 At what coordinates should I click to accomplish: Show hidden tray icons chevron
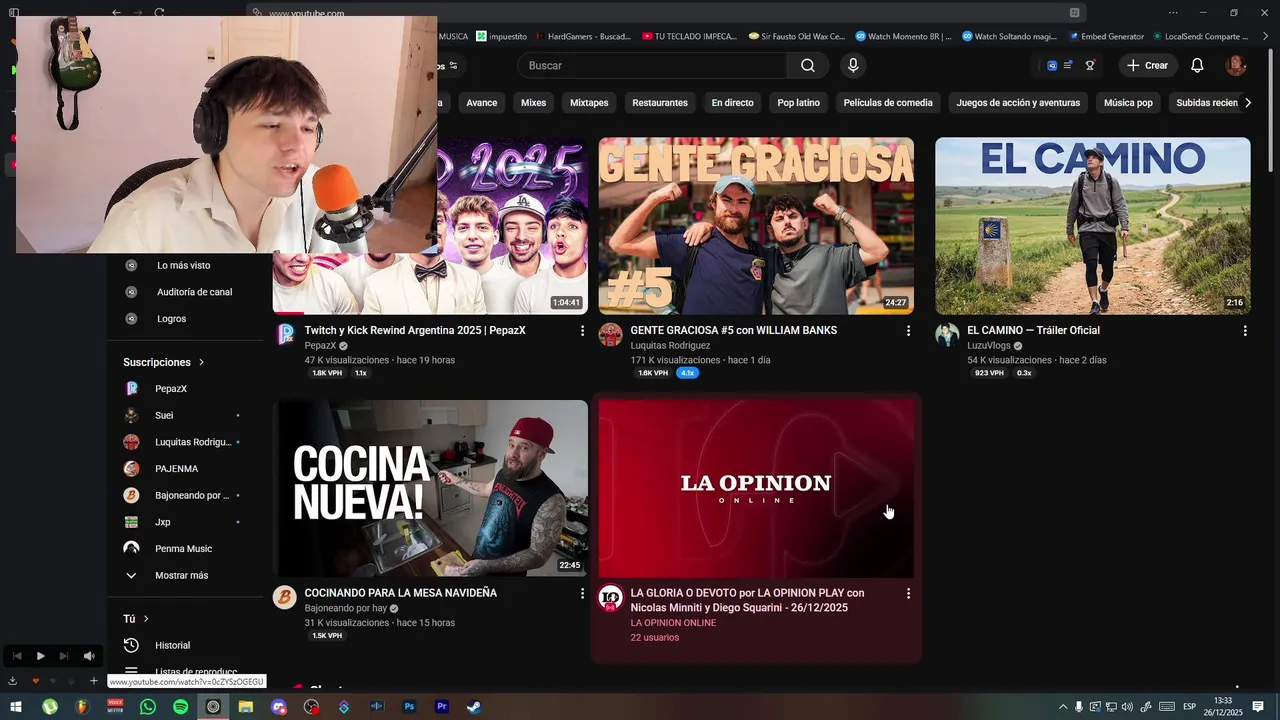(1062, 707)
